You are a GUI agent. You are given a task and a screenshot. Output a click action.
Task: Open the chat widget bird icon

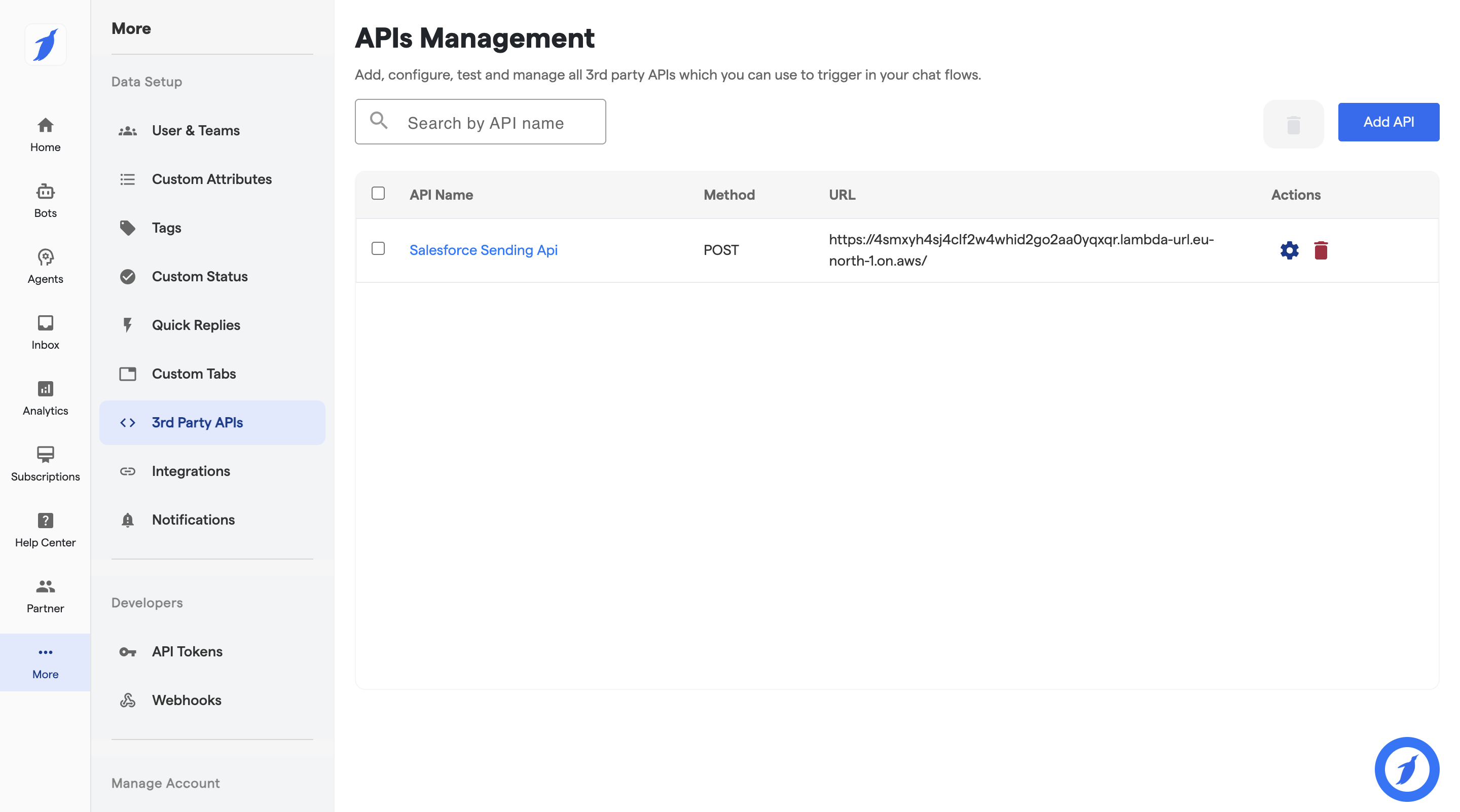click(1406, 768)
